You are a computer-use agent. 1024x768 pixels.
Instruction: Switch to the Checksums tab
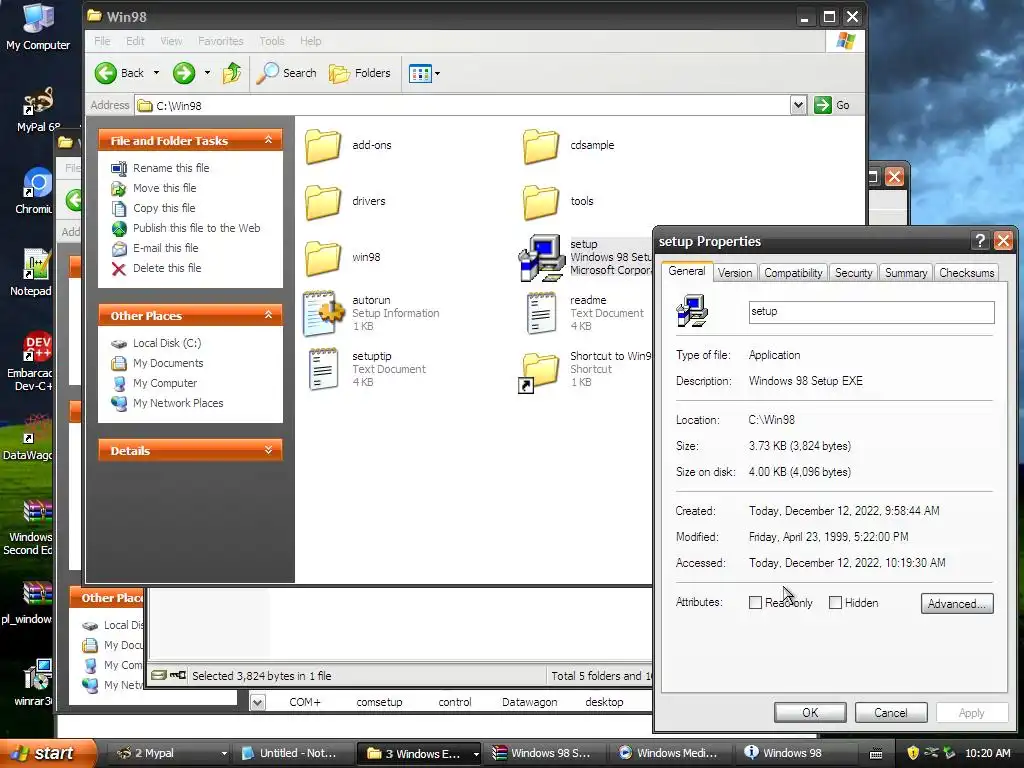(x=967, y=273)
